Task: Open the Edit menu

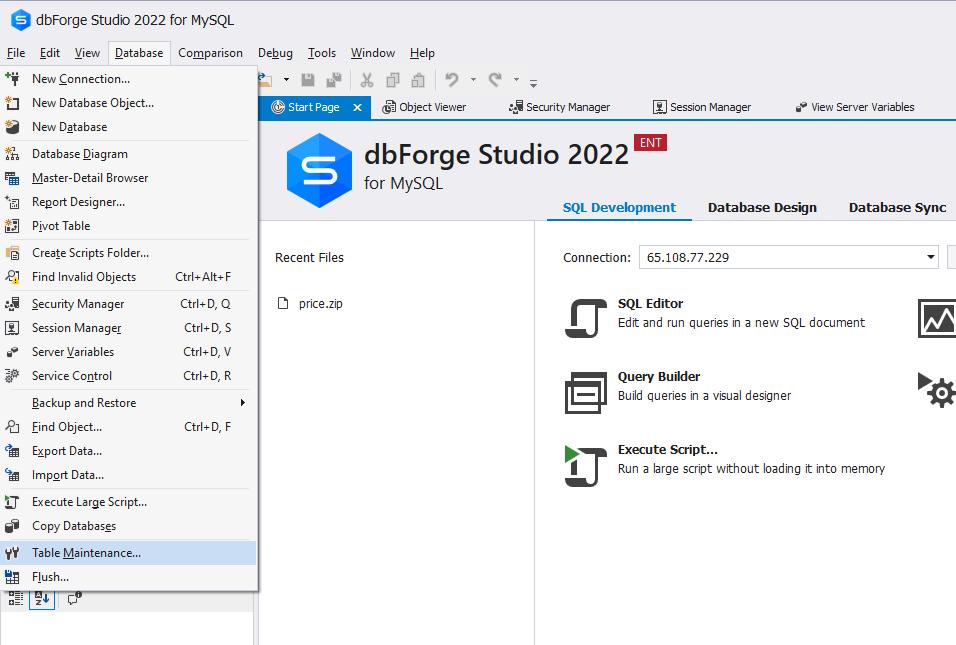Action: tap(50, 53)
